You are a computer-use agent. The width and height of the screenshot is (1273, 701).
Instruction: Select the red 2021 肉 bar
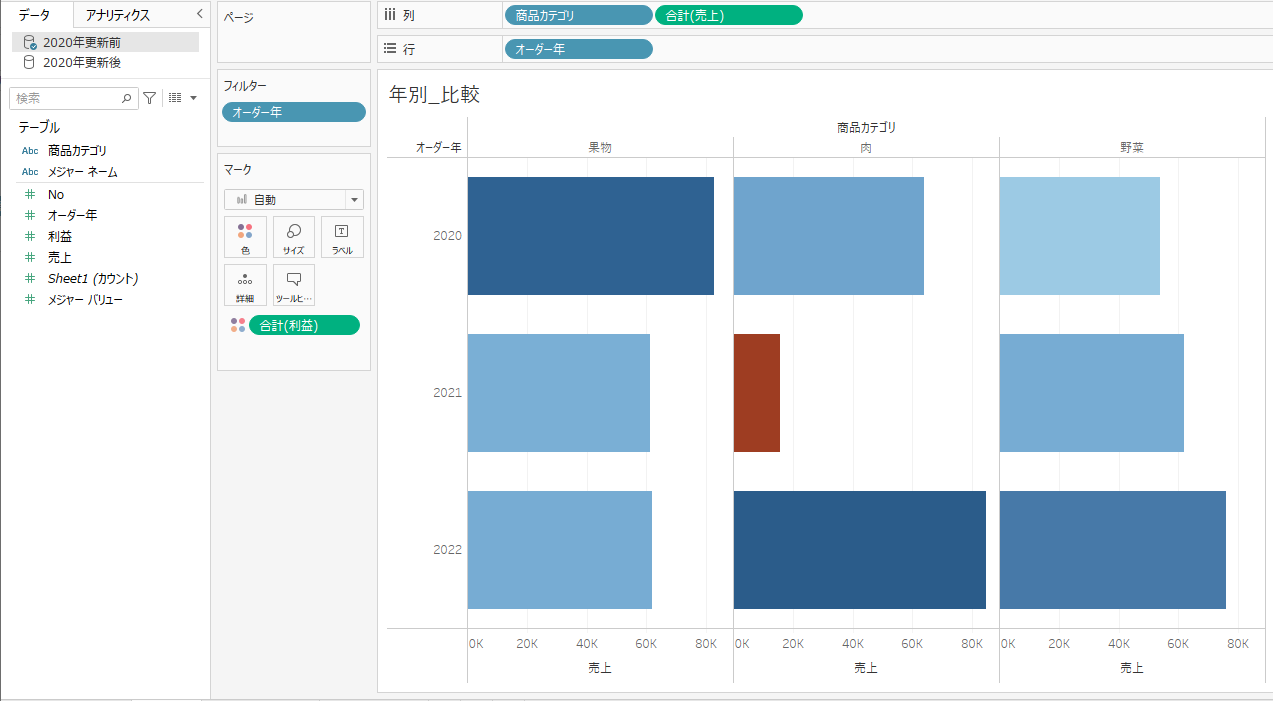[756, 392]
